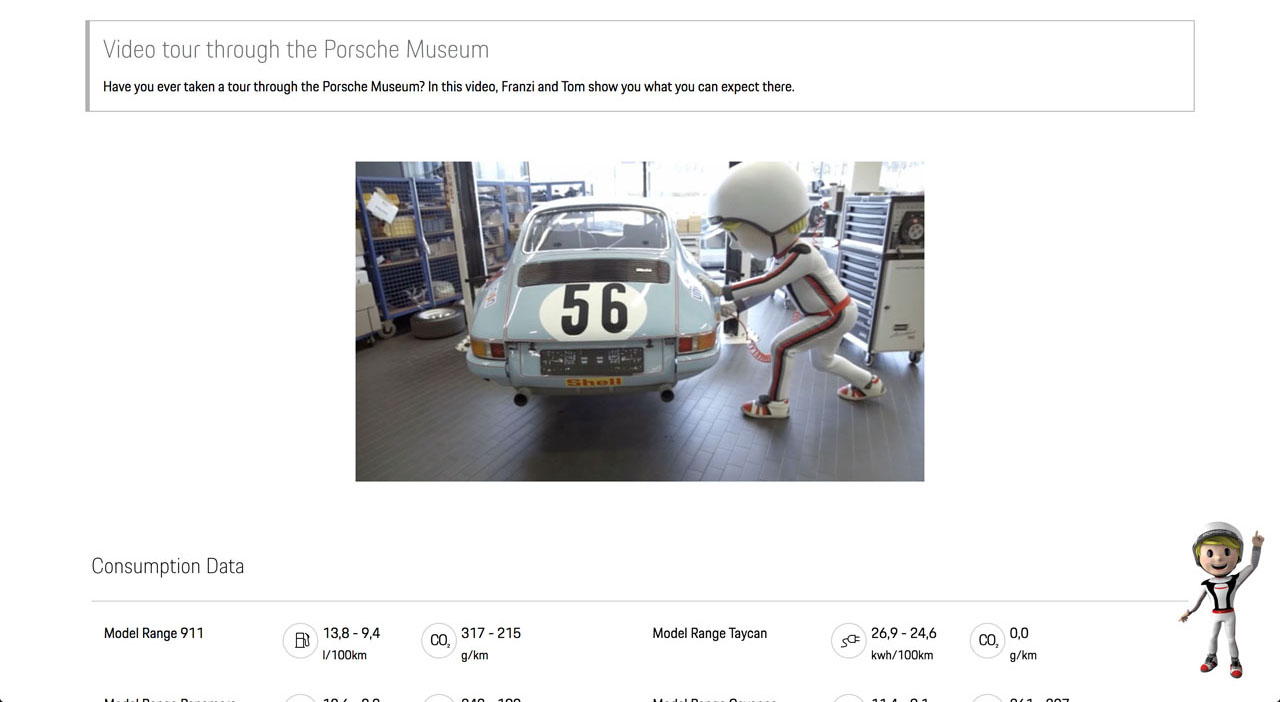Click the 26,9 - 24,6 electricity consumption value
The width and height of the screenshot is (1280, 702).
(904, 633)
